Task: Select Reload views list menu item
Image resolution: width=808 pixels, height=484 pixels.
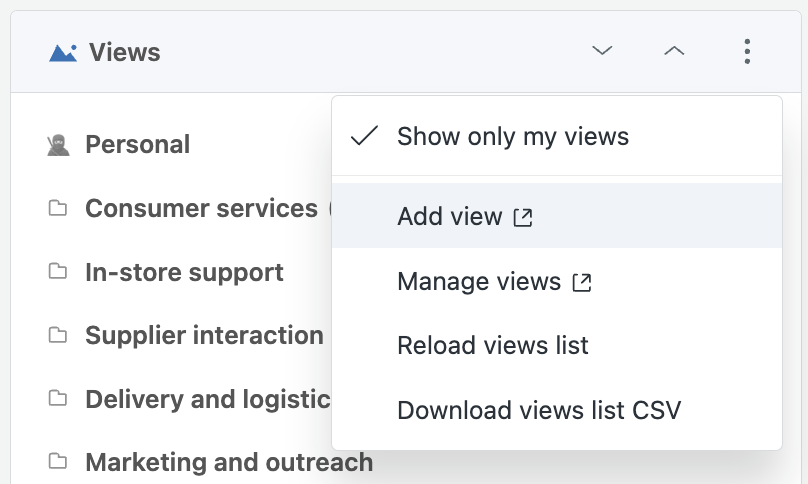Action: click(x=557, y=345)
